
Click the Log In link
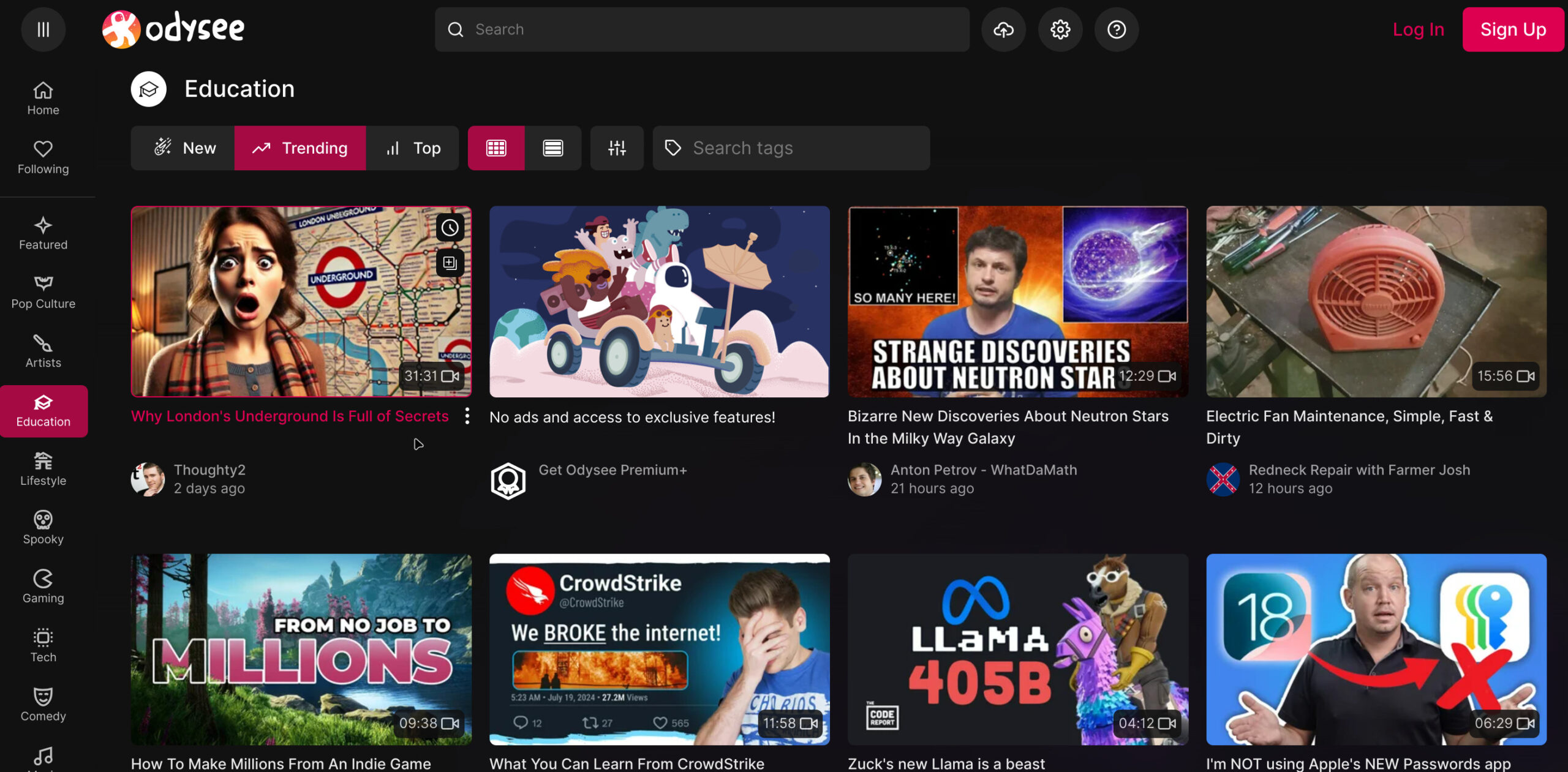point(1418,29)
